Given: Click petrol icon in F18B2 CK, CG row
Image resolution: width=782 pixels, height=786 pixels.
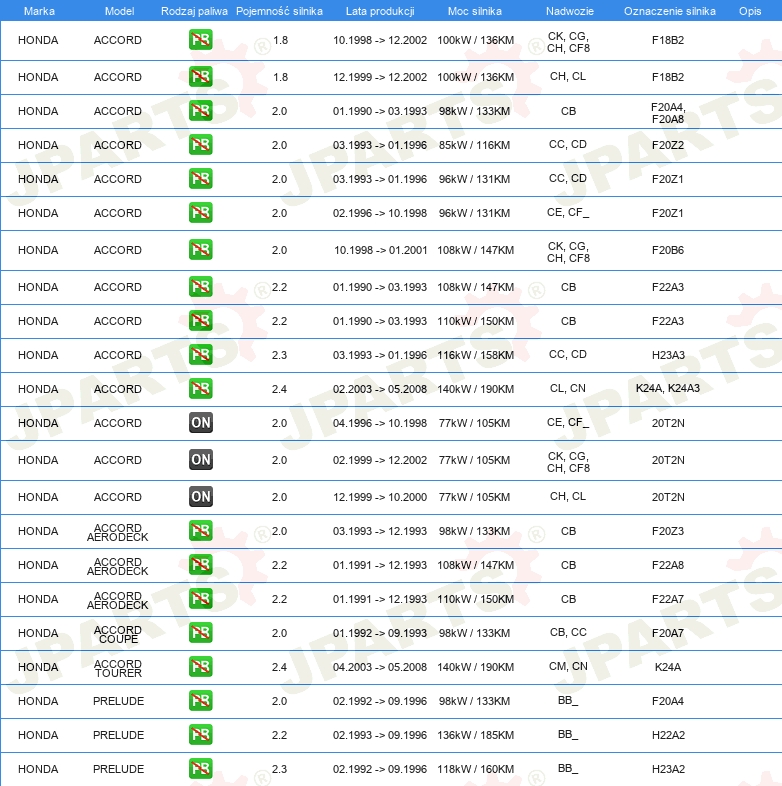Looking at the screenshot, I should point(201,40).
